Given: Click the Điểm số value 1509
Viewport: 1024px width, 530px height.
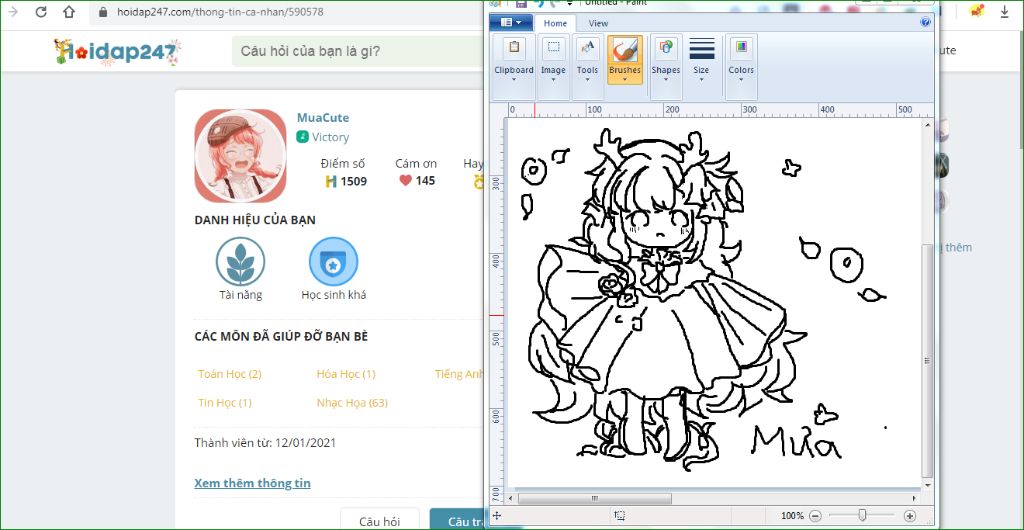Looking at the screenshot, I should pos(353,181).
